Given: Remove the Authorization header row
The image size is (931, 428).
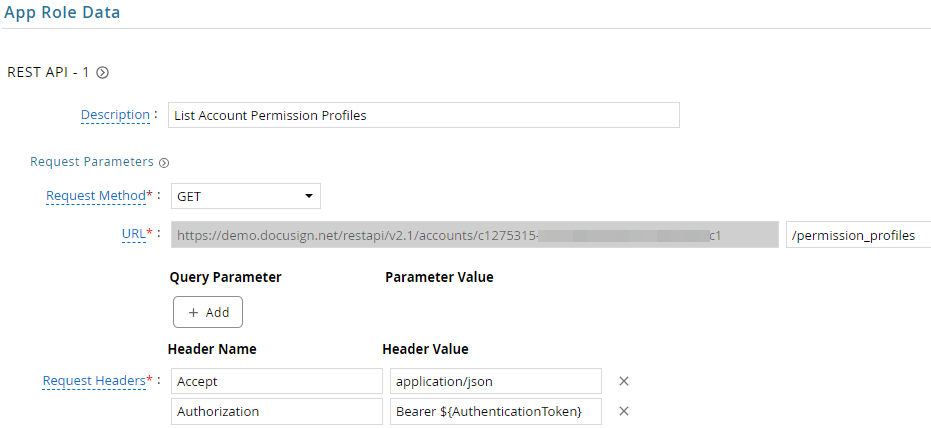Looking at the screenshot, I should pos(623,411).
